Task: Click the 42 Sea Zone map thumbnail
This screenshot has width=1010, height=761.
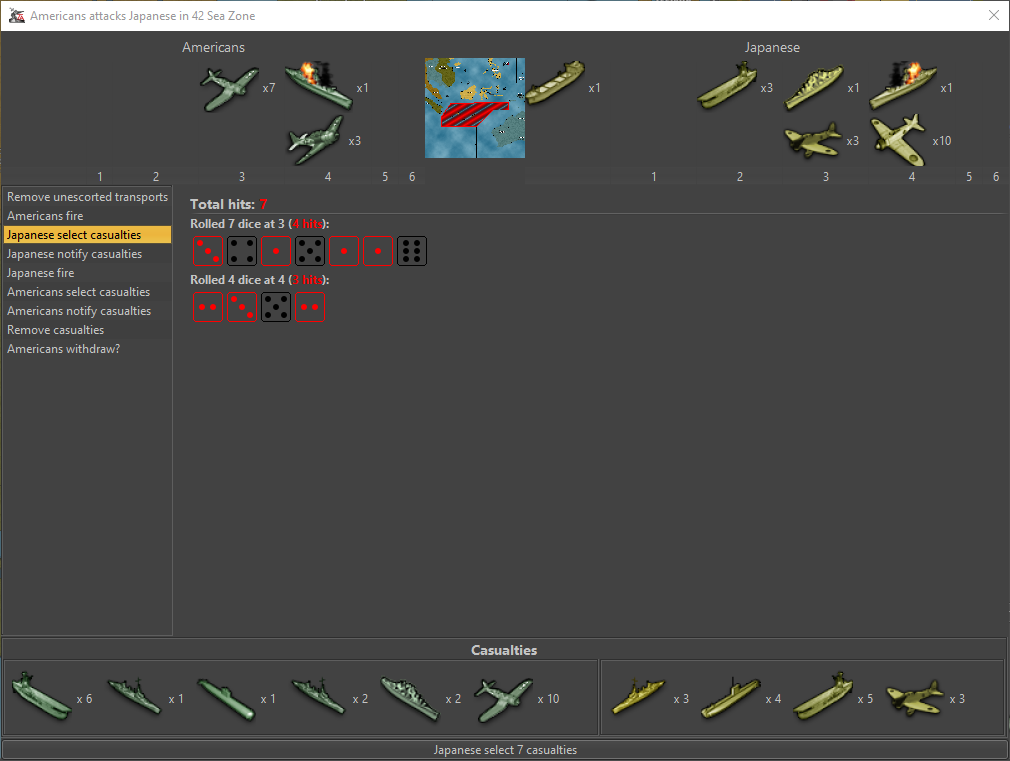Action: pyautogui.click(x=475, y=108)
